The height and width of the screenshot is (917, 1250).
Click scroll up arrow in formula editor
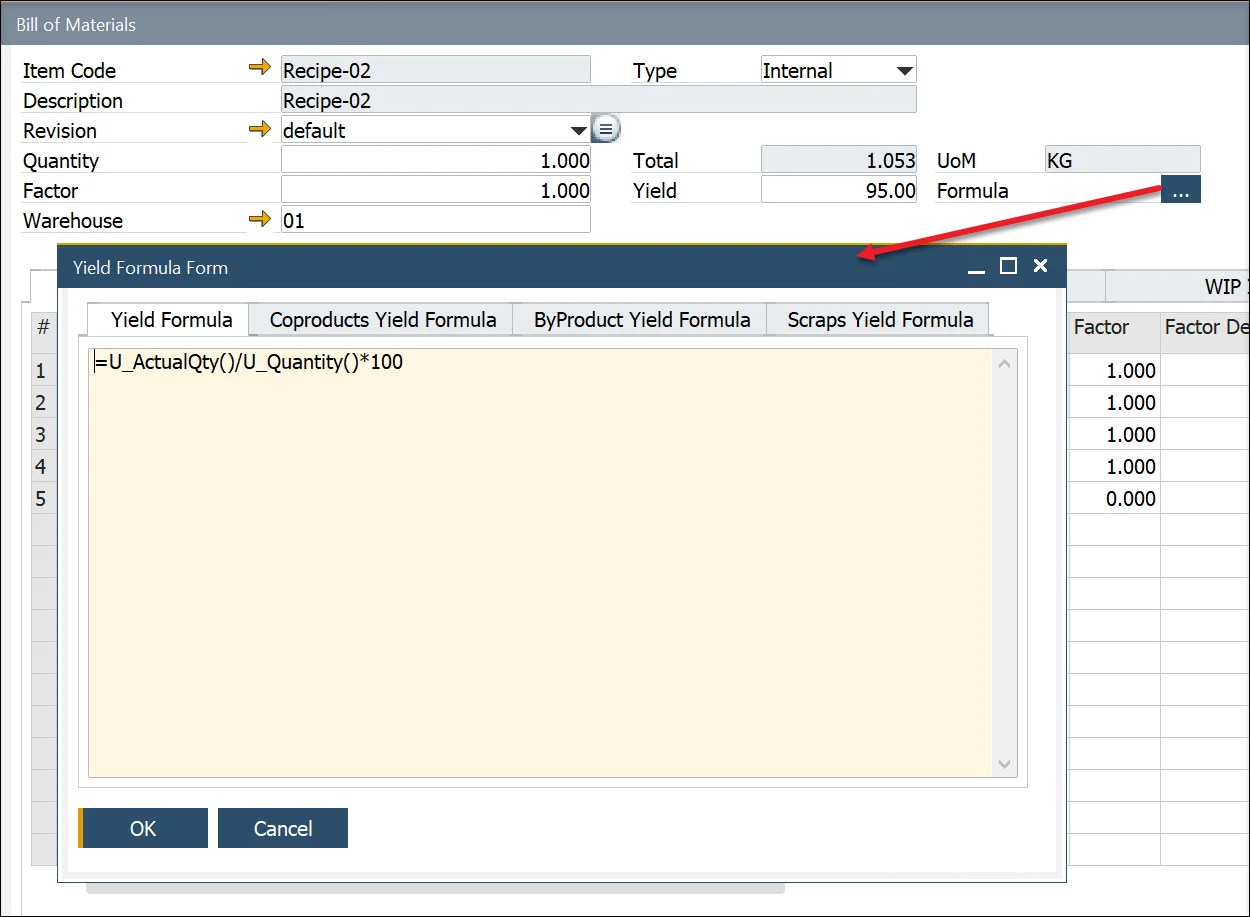click(1005, 364)
